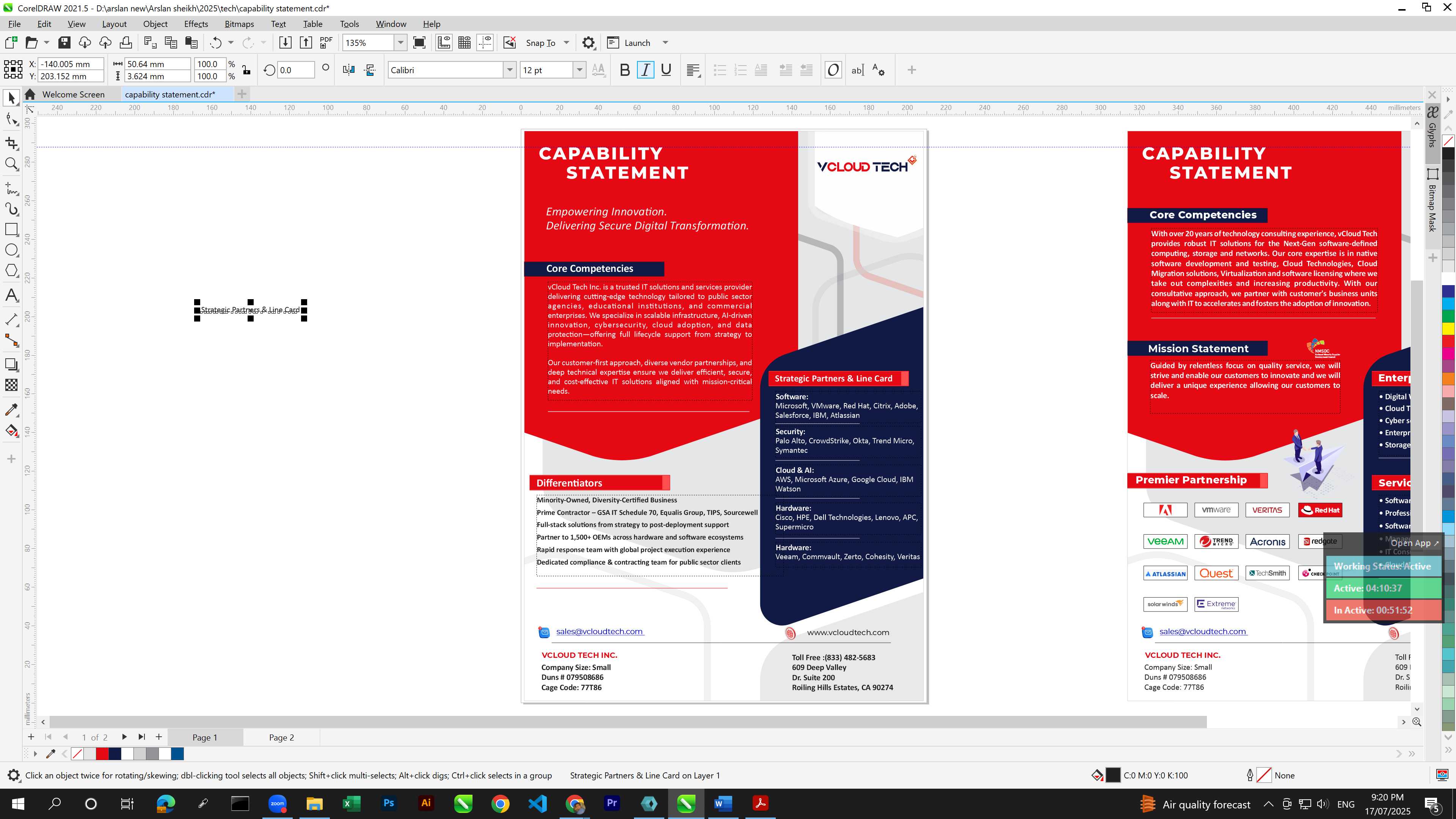The width and height of the screenshot is (1456, 819).
Task: Toggle Show rulers button
Action: [444, 42]
